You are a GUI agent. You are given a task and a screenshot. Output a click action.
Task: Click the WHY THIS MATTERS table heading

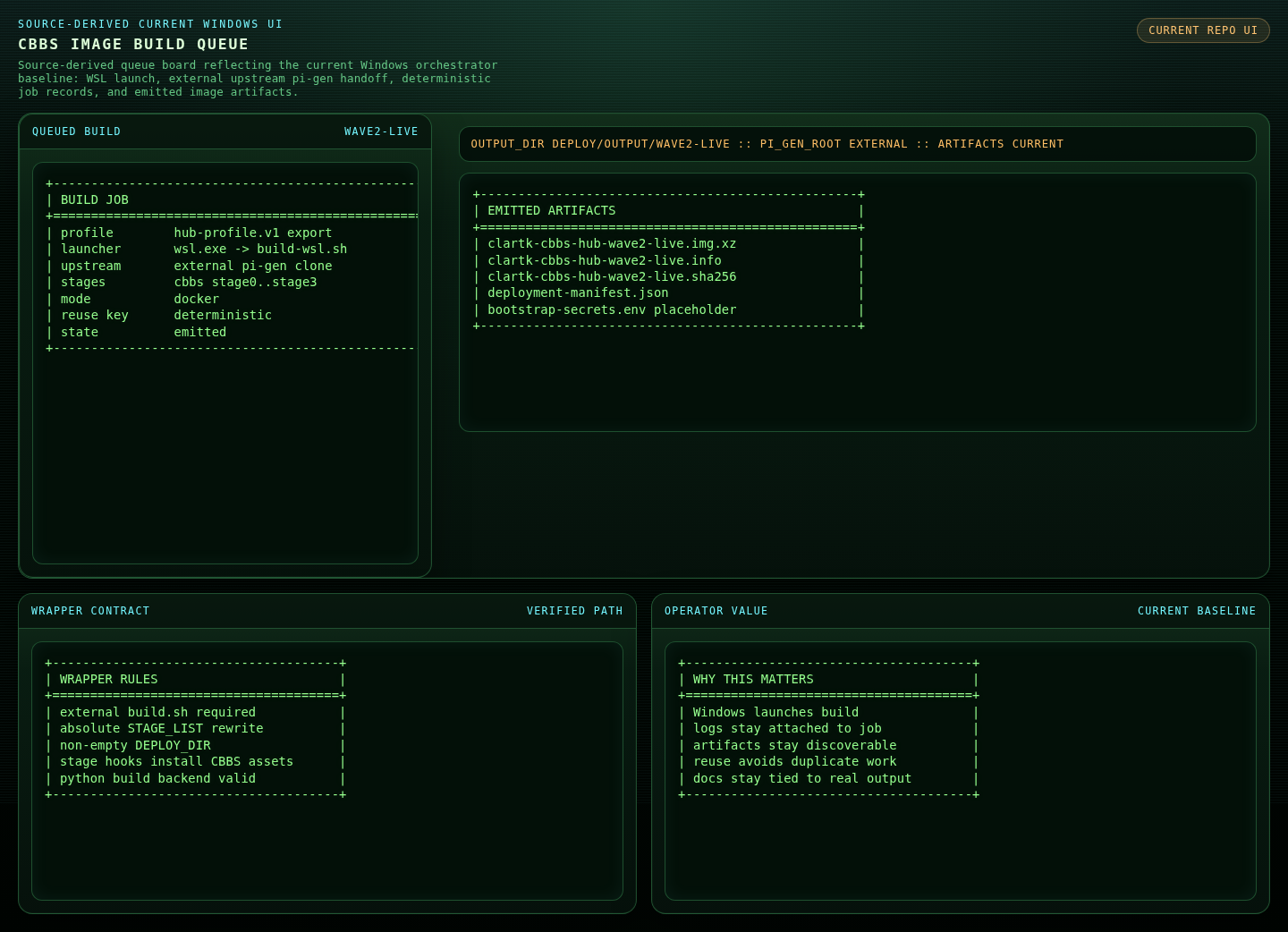[753, 679]
